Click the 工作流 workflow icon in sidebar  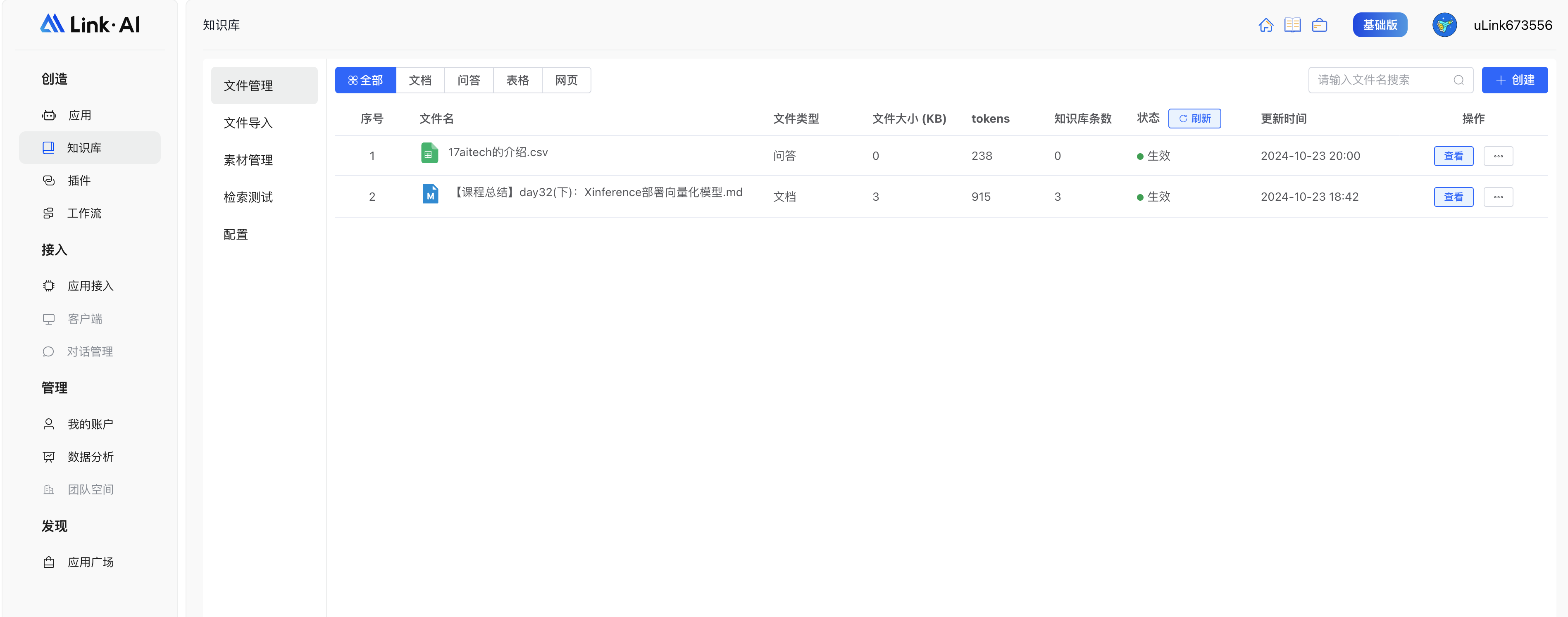pos(48,214)
